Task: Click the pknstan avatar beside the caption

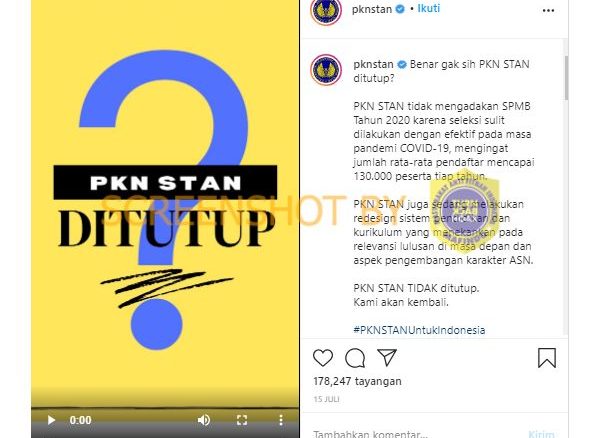Action: pyautogui.click(x=326, y=70)
